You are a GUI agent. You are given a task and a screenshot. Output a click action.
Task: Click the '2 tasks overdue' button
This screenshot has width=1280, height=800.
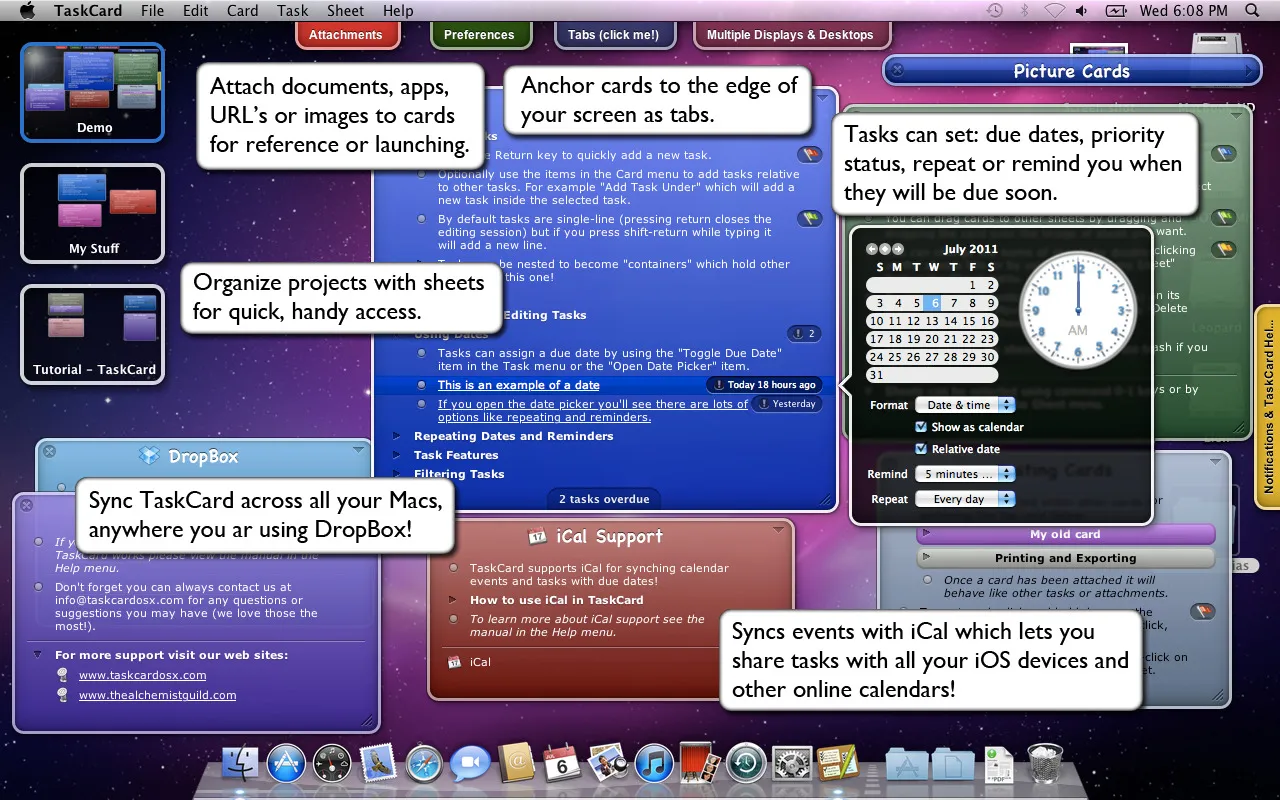click(604, 499)
